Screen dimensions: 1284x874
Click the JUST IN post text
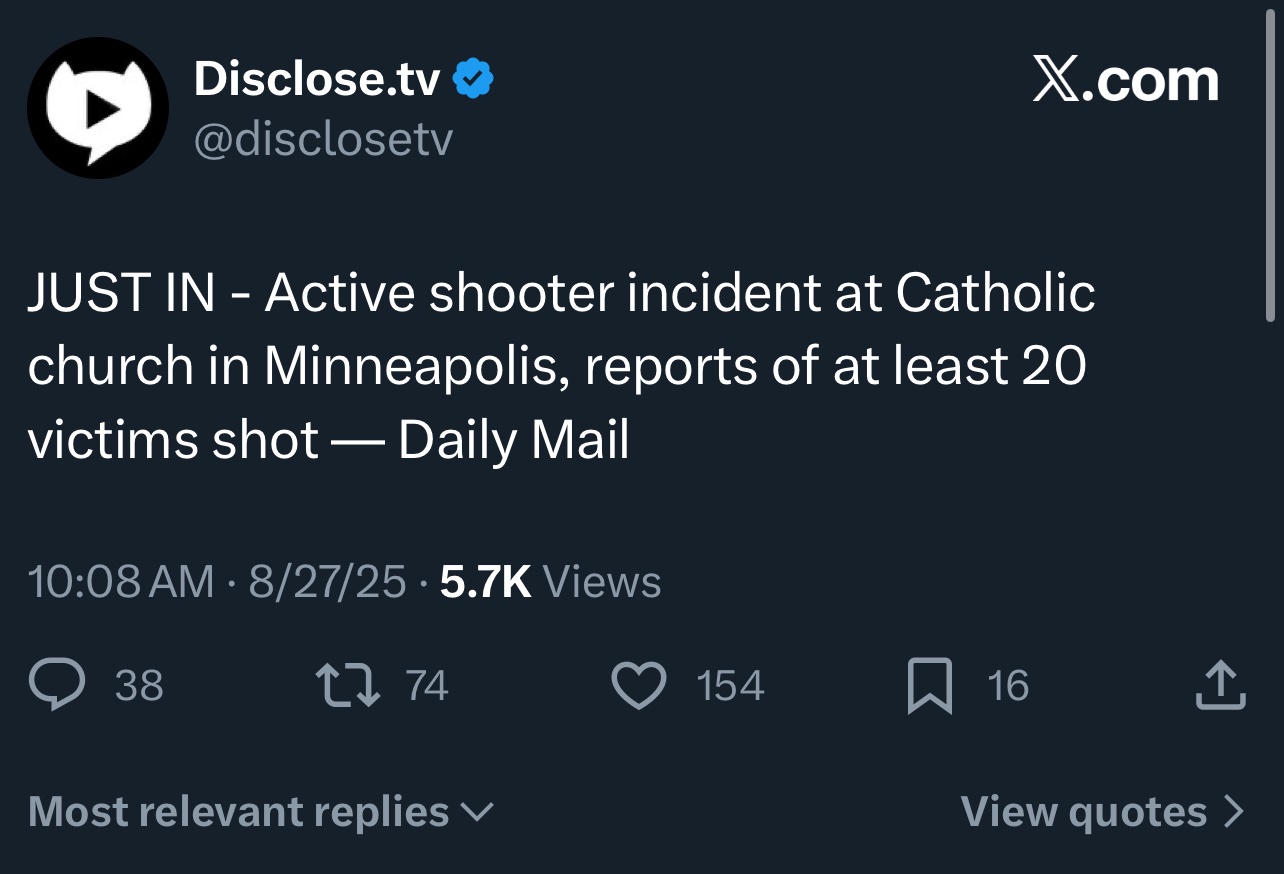pyautogui.click(x=560, y=365)
